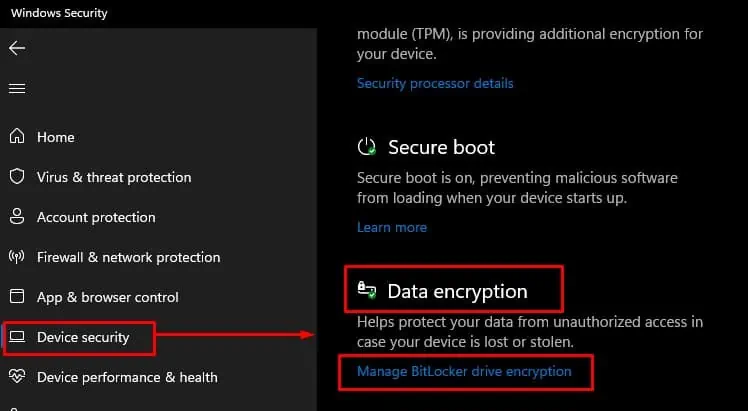Image resolution: width=748 pixels, height=411 pixels.
Task: Go to the Home menu item
Action: (56, 137)
